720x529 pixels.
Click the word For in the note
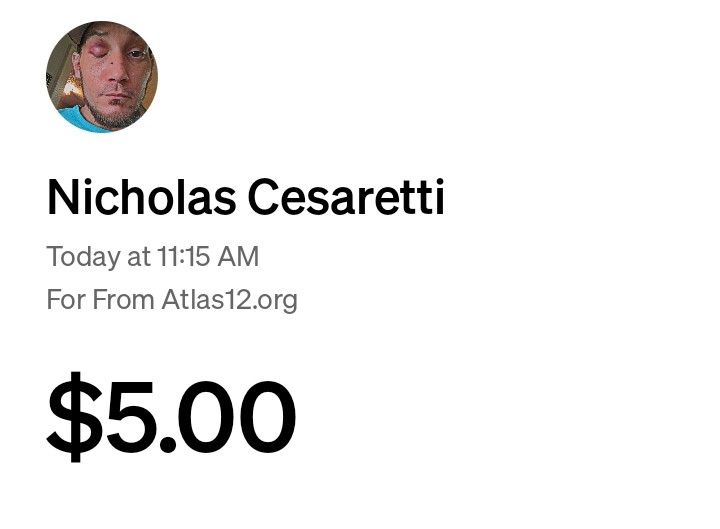tap(65, 300)
